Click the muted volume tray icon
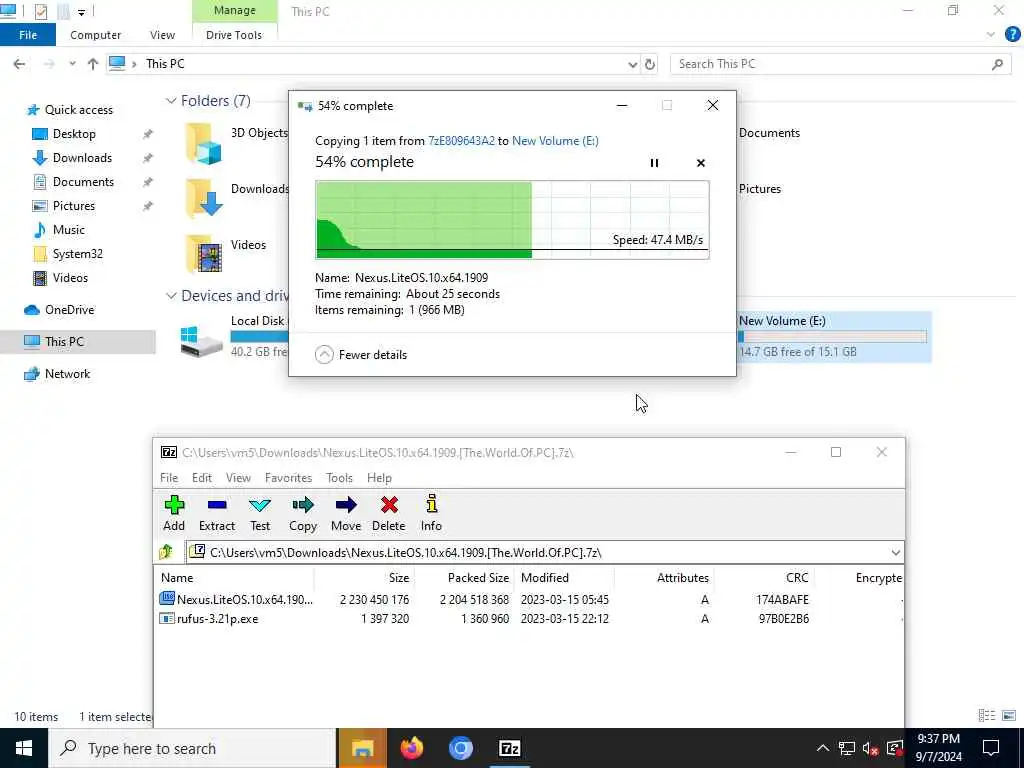1024x768 pixels. coord(870,748)
